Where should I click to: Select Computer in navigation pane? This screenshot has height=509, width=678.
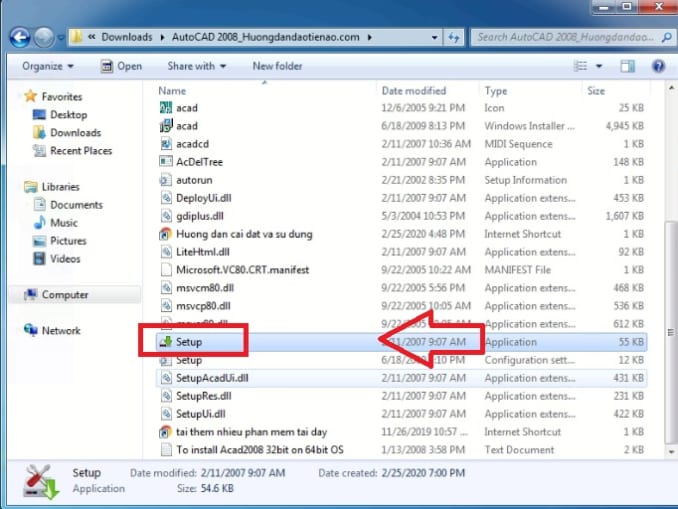65,295
